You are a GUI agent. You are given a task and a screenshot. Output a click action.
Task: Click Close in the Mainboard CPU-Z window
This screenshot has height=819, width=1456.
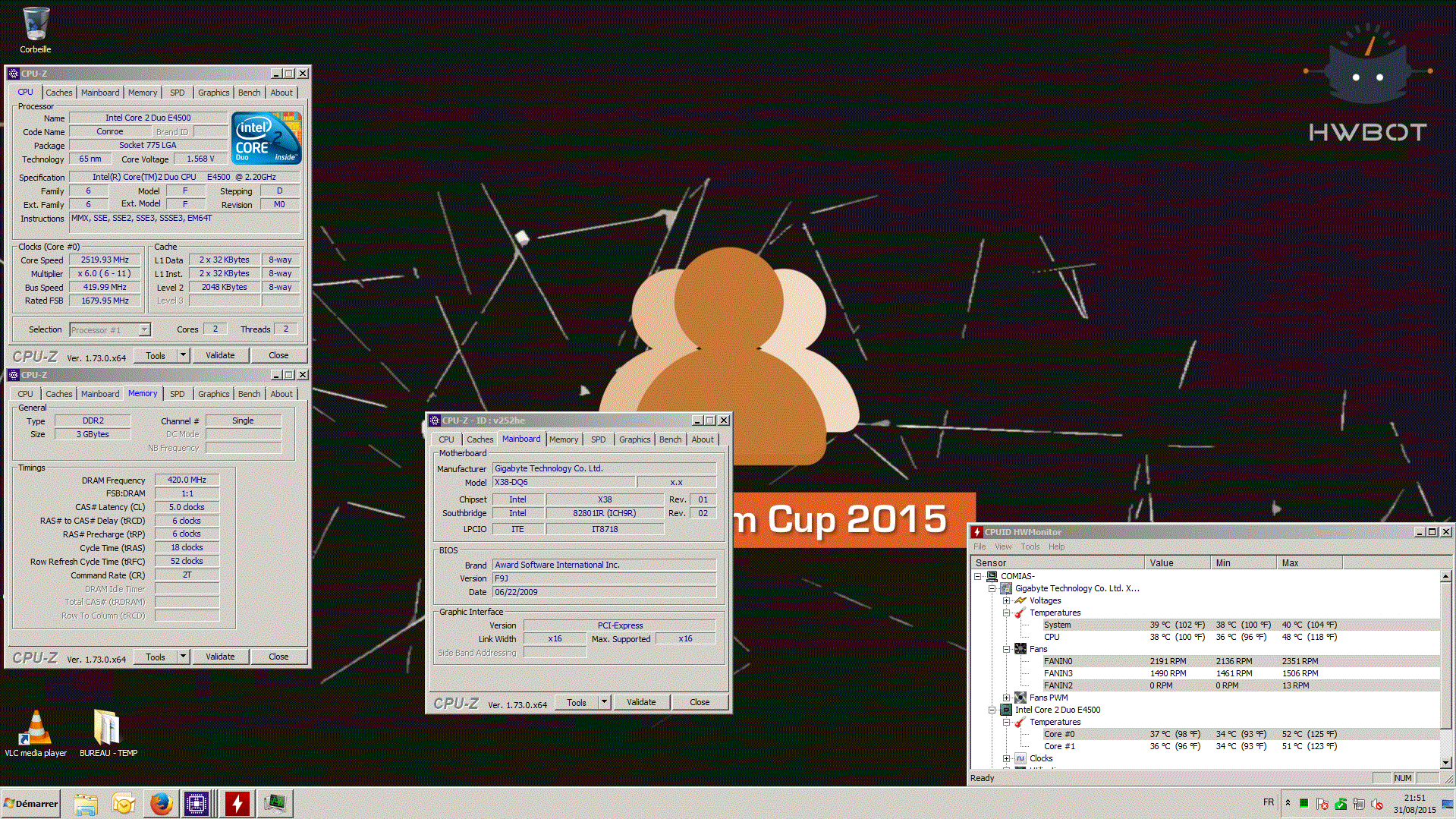tap(700, 702)
